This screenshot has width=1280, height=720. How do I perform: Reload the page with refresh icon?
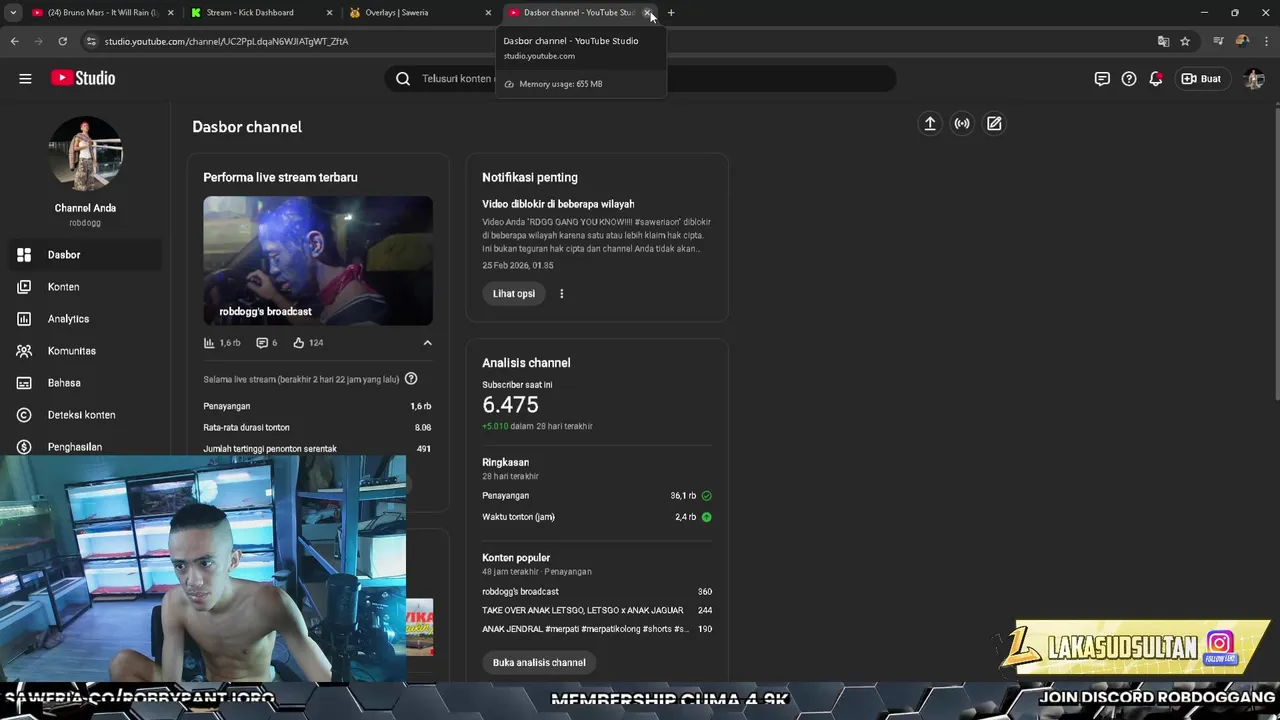coord(62,41)
